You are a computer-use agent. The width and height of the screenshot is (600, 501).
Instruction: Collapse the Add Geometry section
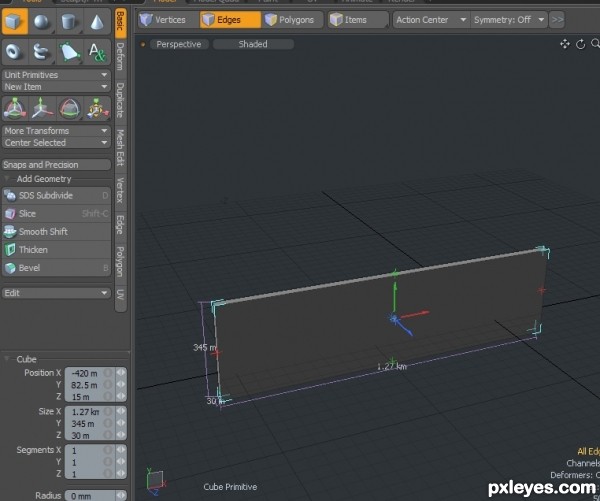tap(7, 179)
